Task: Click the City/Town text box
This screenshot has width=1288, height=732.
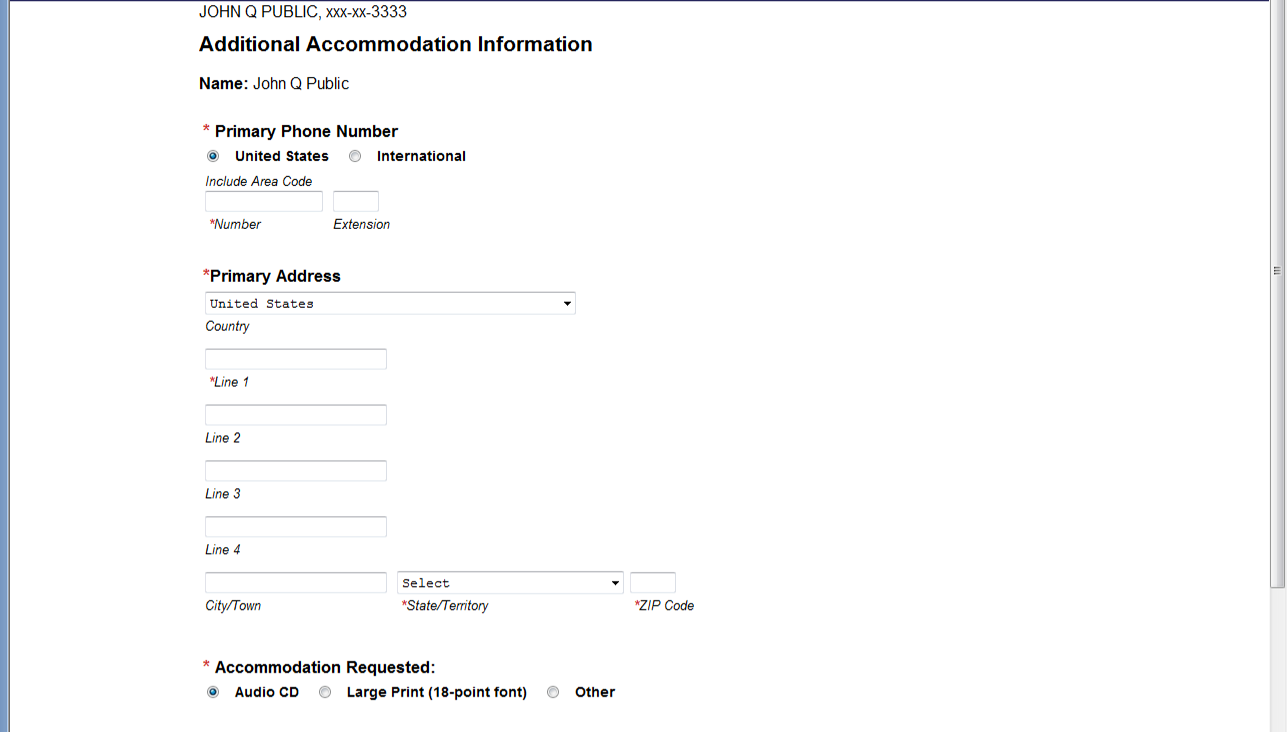Action: [x=296, y=583]
